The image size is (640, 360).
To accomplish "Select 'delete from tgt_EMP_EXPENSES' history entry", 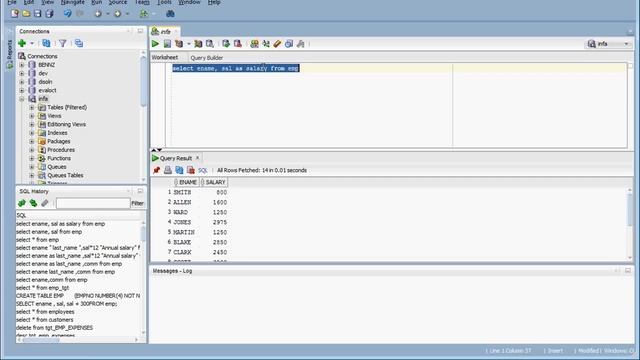I will 54,328.
